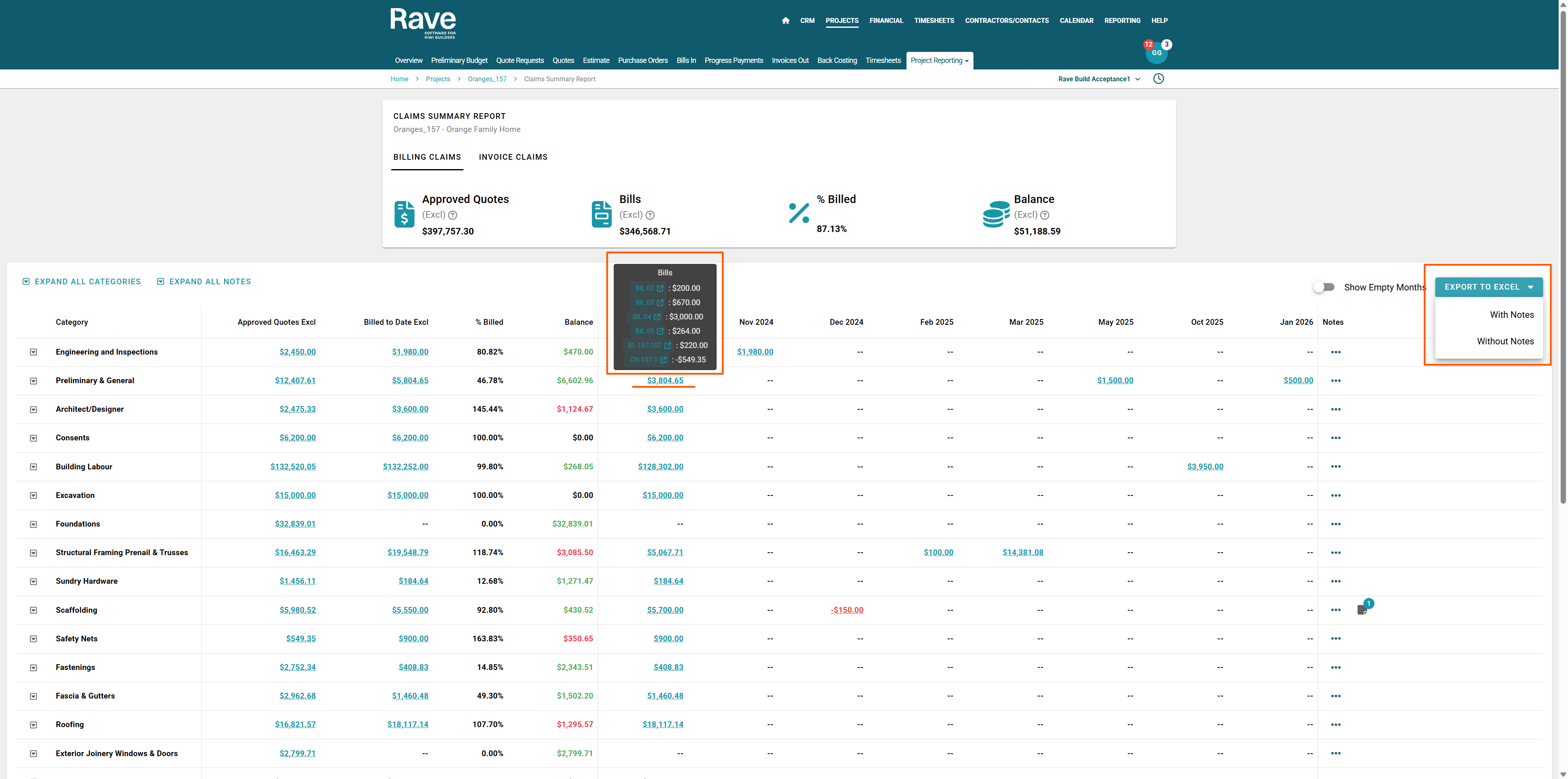Screen dimensions: 1568x779
Task: Select Without Notes export option
Action: coord(1505,341)
